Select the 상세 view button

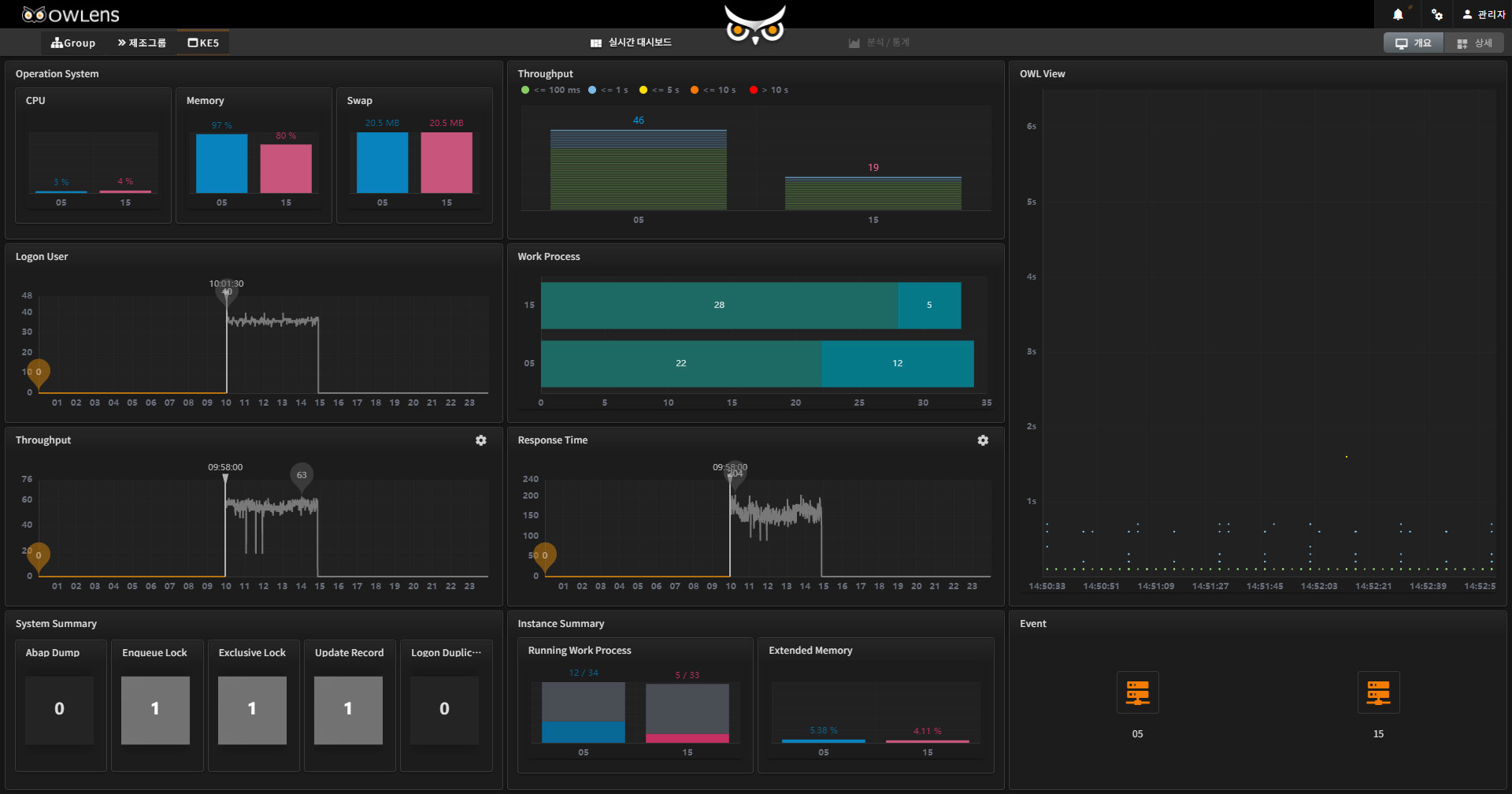pyautogui.click(x=1474, y=43)
